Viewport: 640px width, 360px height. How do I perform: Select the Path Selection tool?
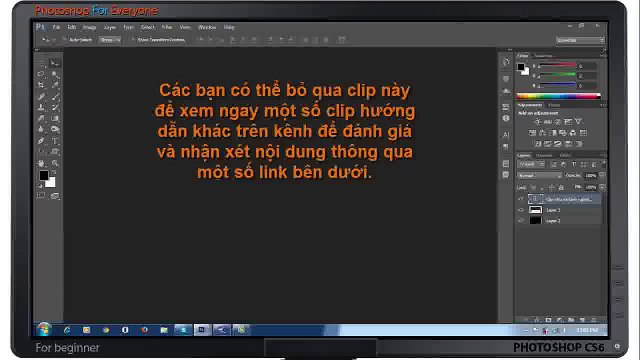(x=41, y=152)
